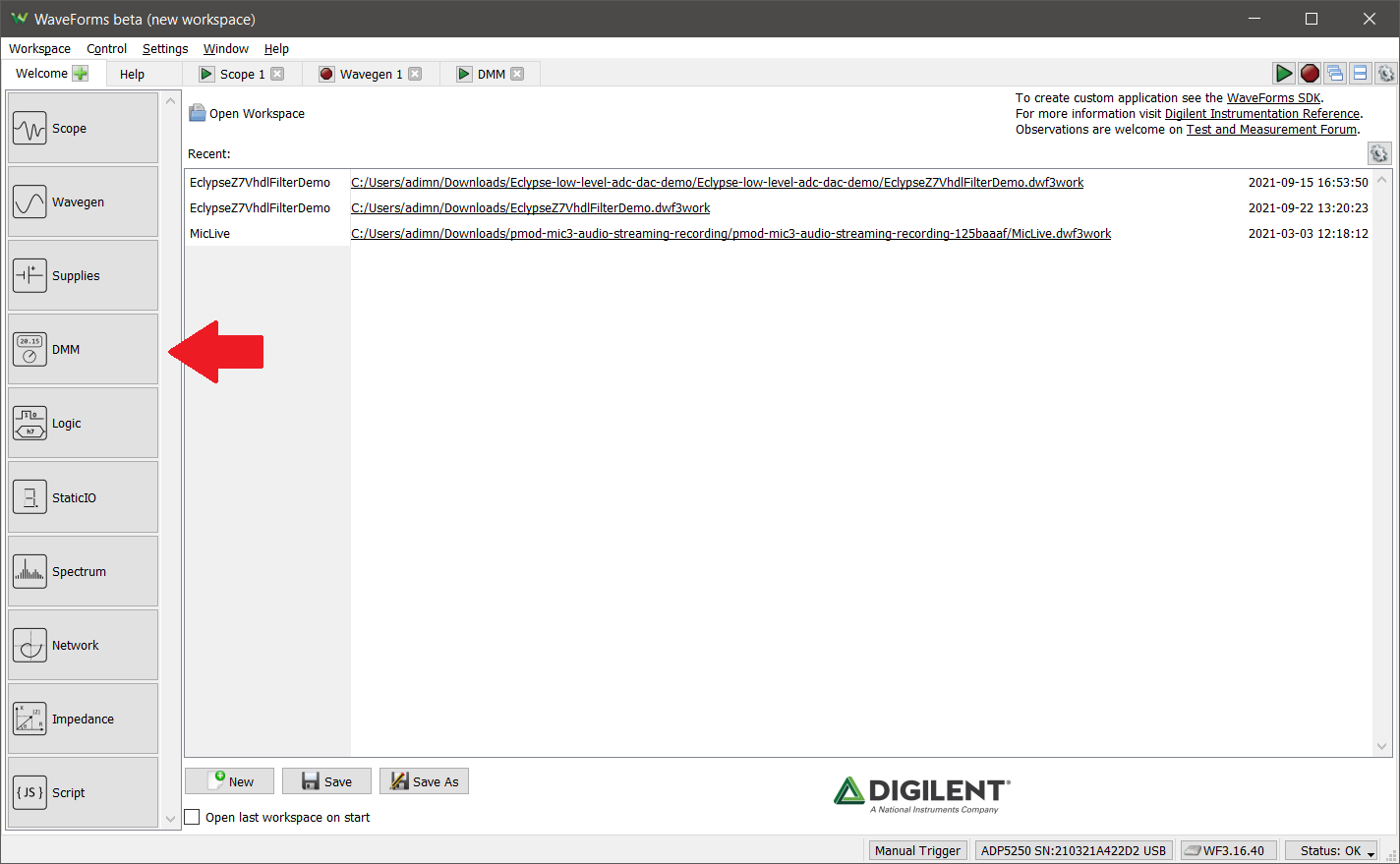Click the red Stop all button
Screen dimensions: 1400x864
coord(1310,73)
